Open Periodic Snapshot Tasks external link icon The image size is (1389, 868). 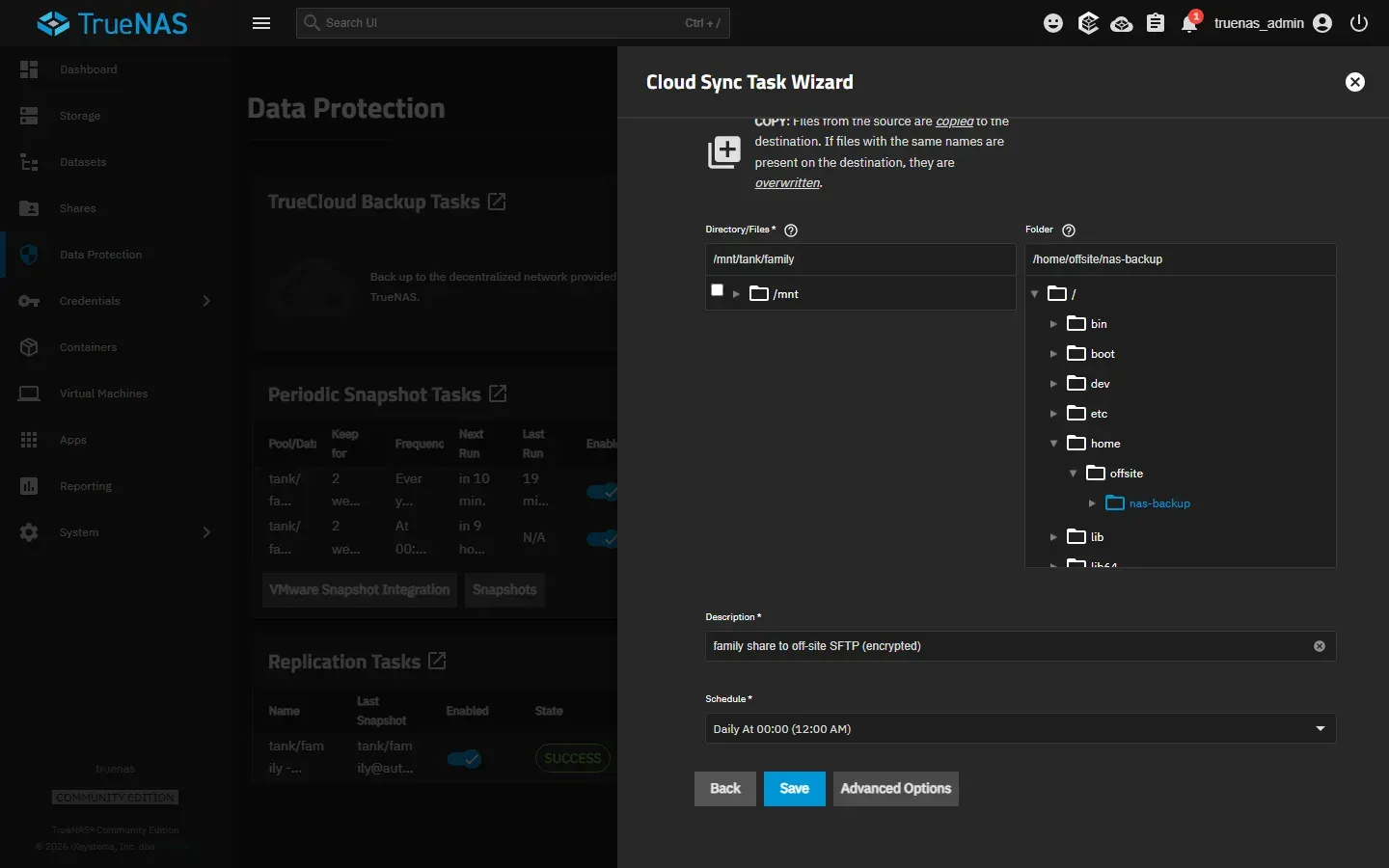point(498,393)
